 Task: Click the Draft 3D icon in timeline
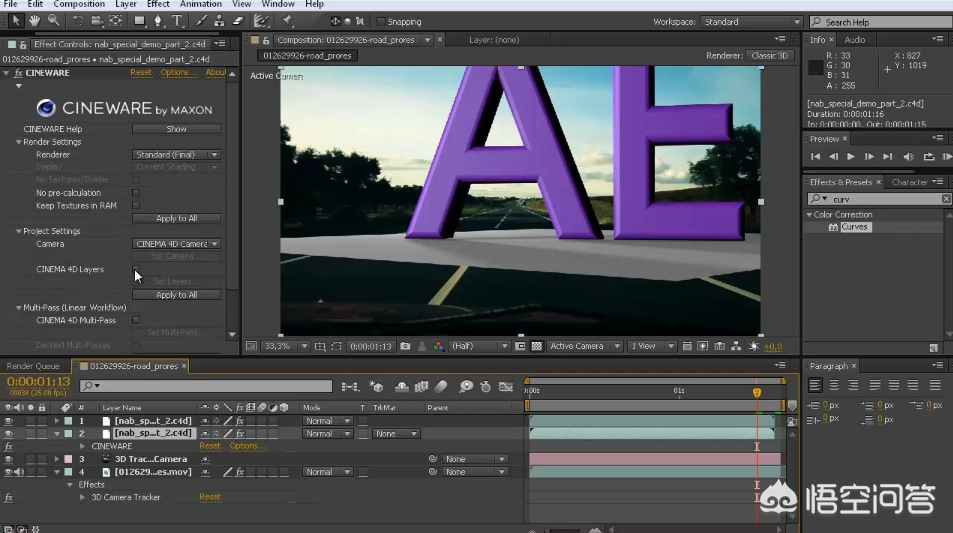coord(376,387)
